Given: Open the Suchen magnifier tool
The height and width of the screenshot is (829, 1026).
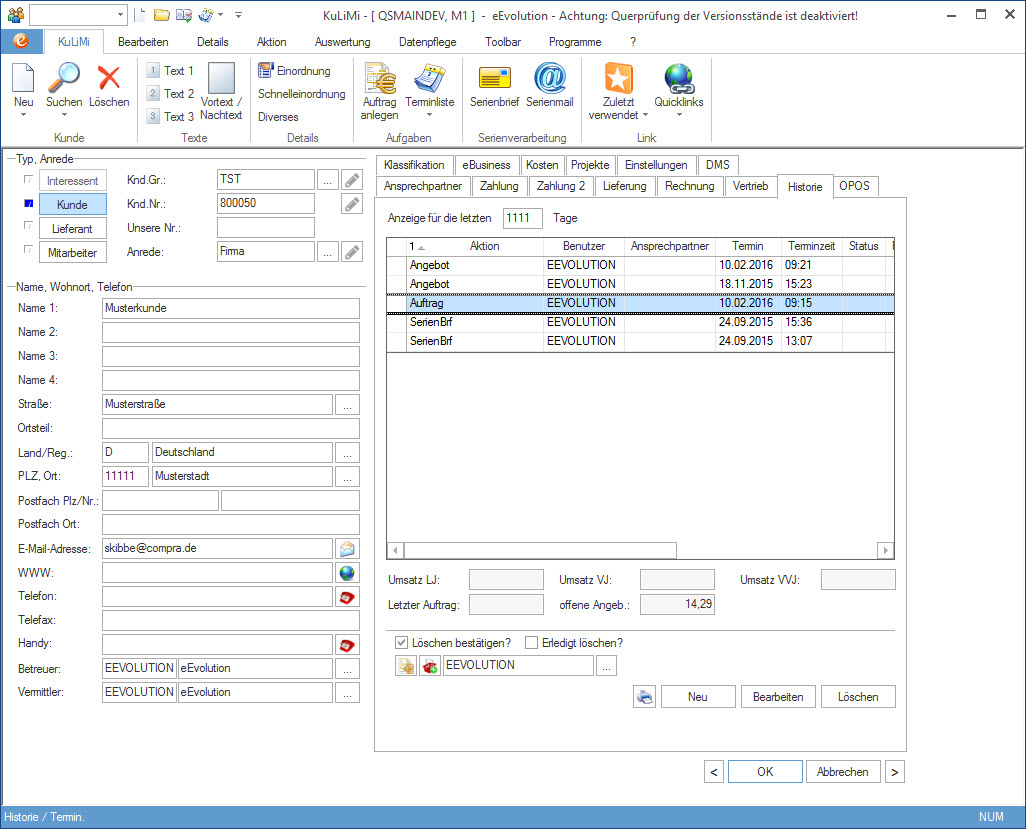Looking at the screenshot, I should (x=64, y=78).
